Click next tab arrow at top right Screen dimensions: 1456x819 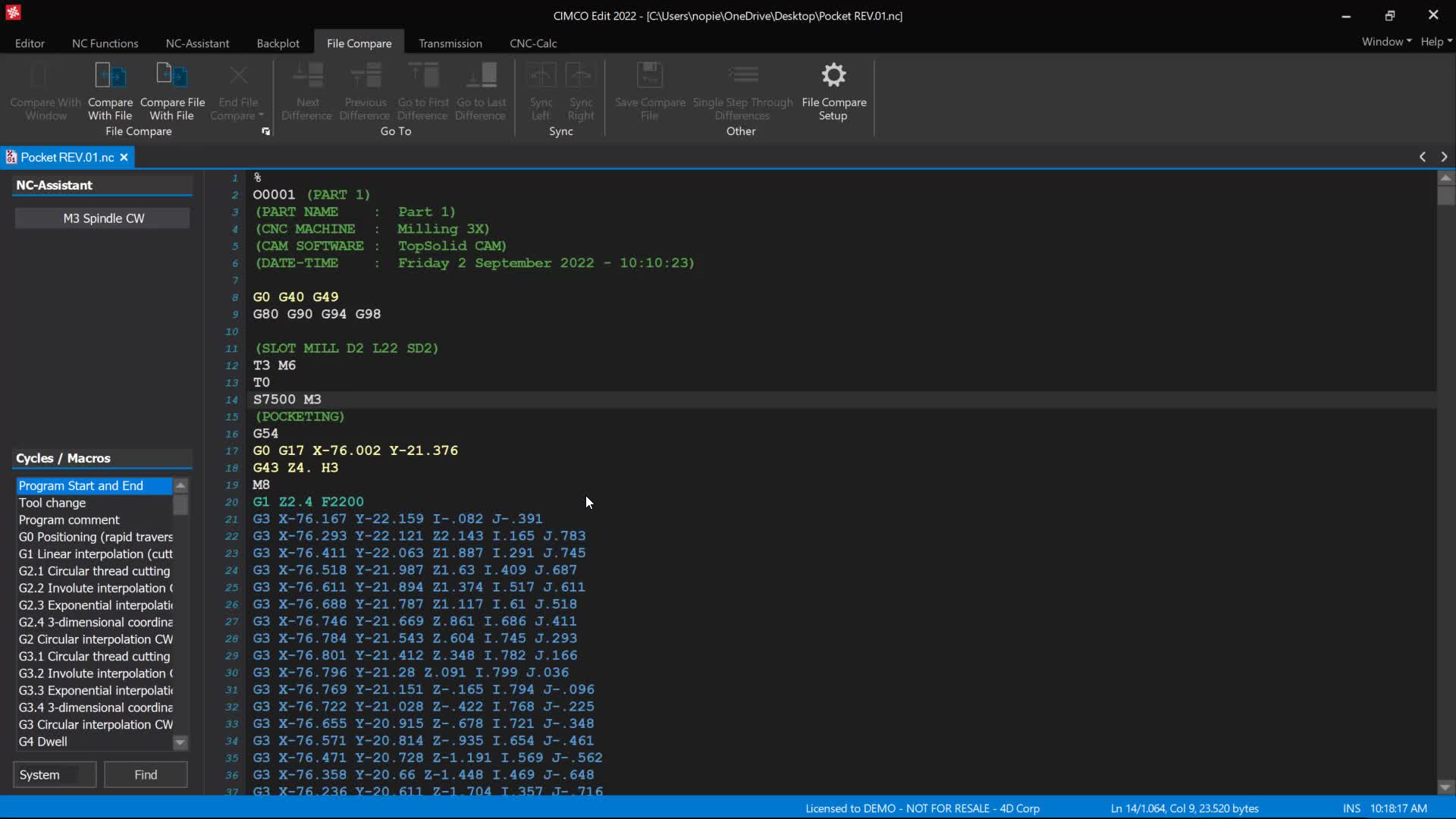click(1444, 157)
